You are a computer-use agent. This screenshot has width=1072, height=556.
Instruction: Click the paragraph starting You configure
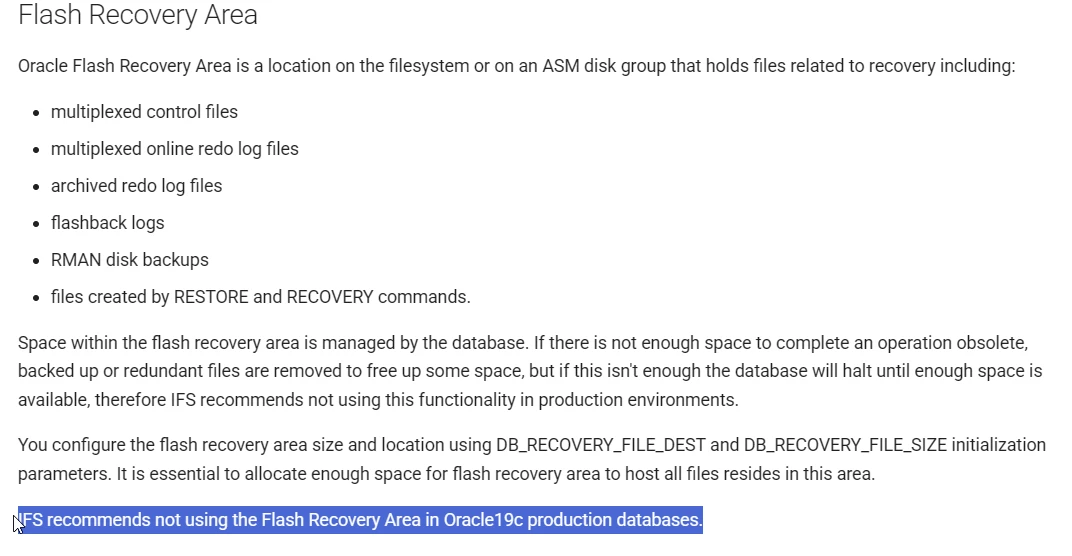click(x=532, y=459)
